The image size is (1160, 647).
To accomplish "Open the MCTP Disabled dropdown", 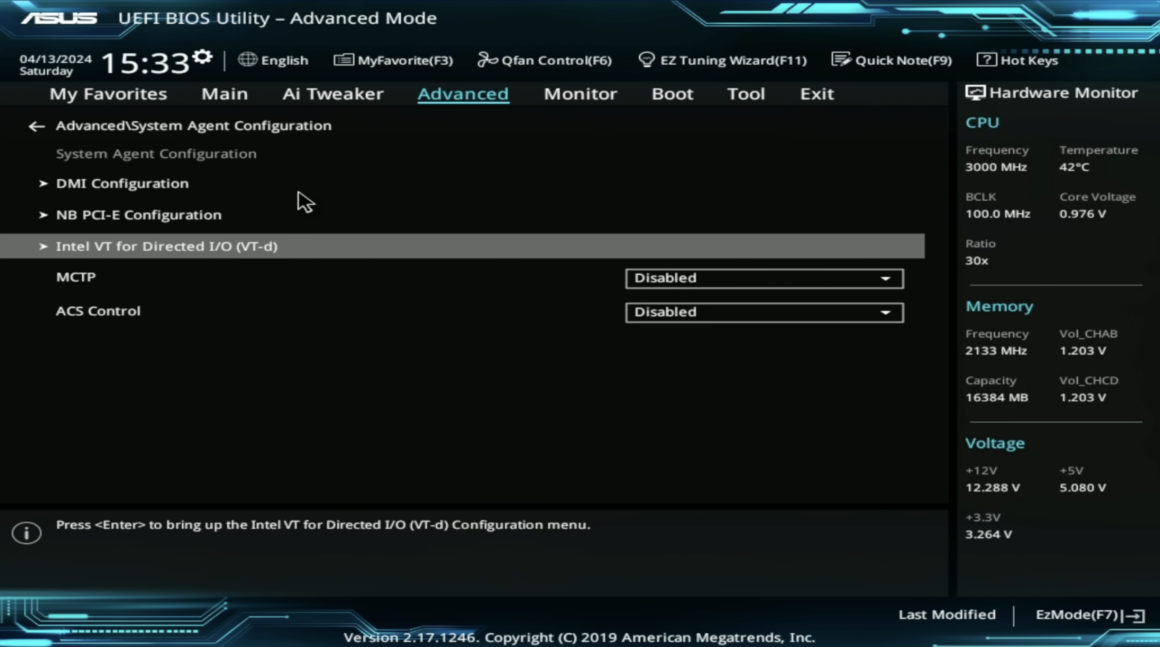I will pos(764,278).
